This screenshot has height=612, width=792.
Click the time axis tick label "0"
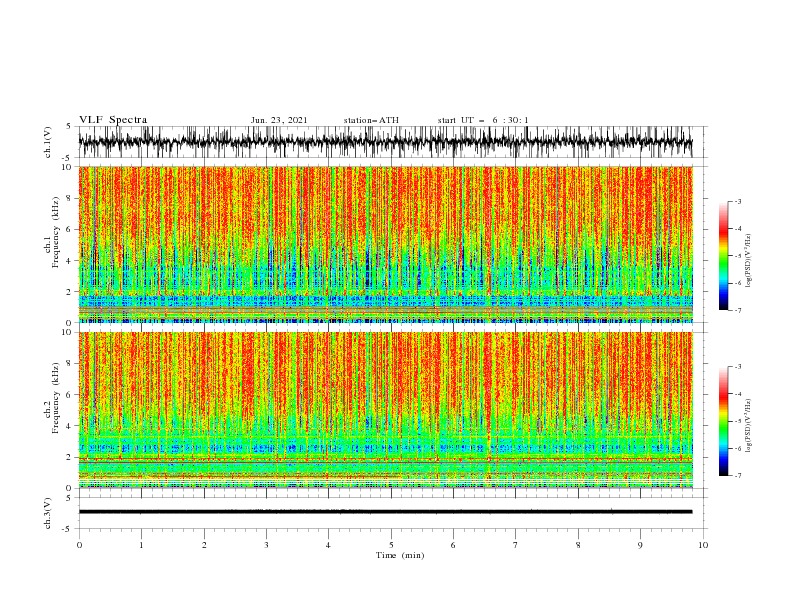click(79, 545)
